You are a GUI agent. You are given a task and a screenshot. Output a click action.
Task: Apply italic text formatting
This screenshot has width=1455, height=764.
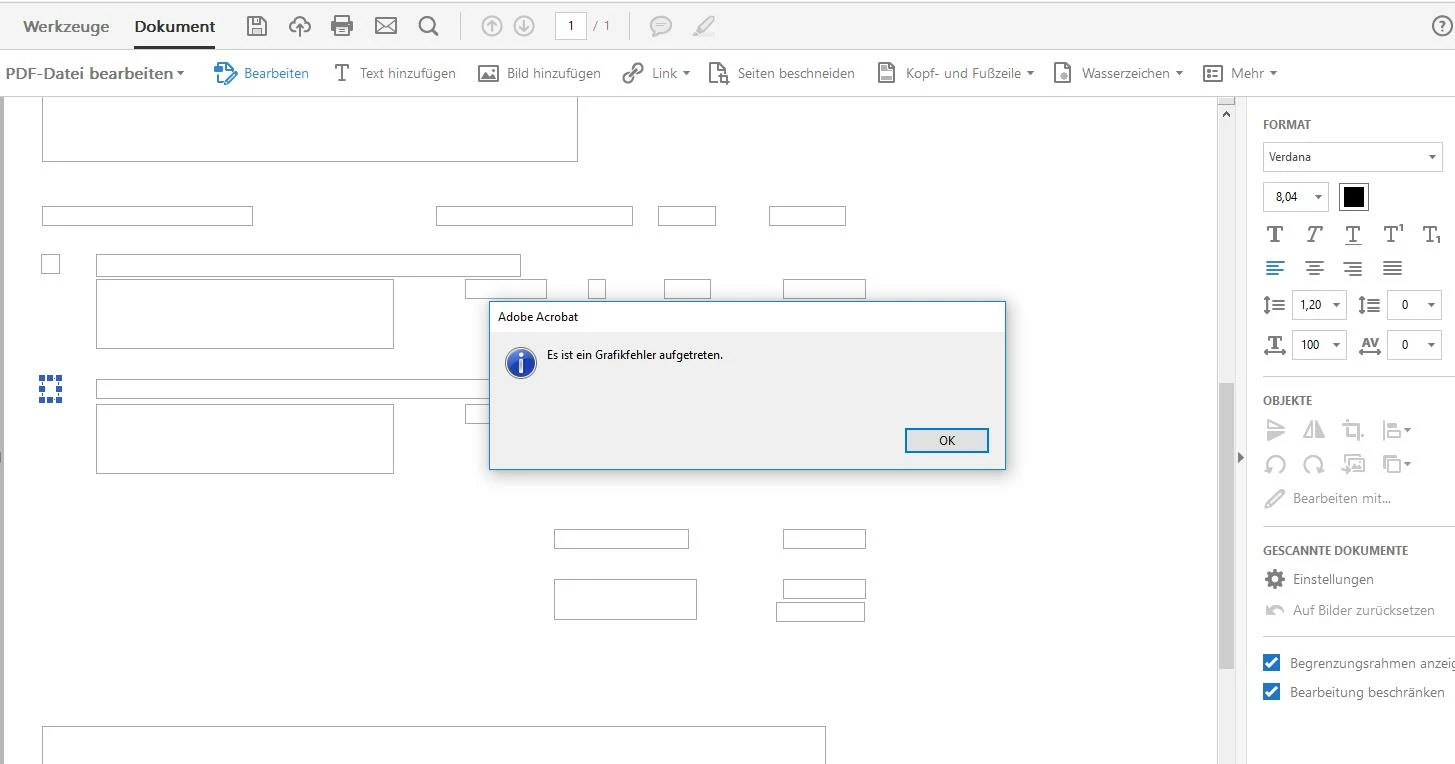(1314, 234)
